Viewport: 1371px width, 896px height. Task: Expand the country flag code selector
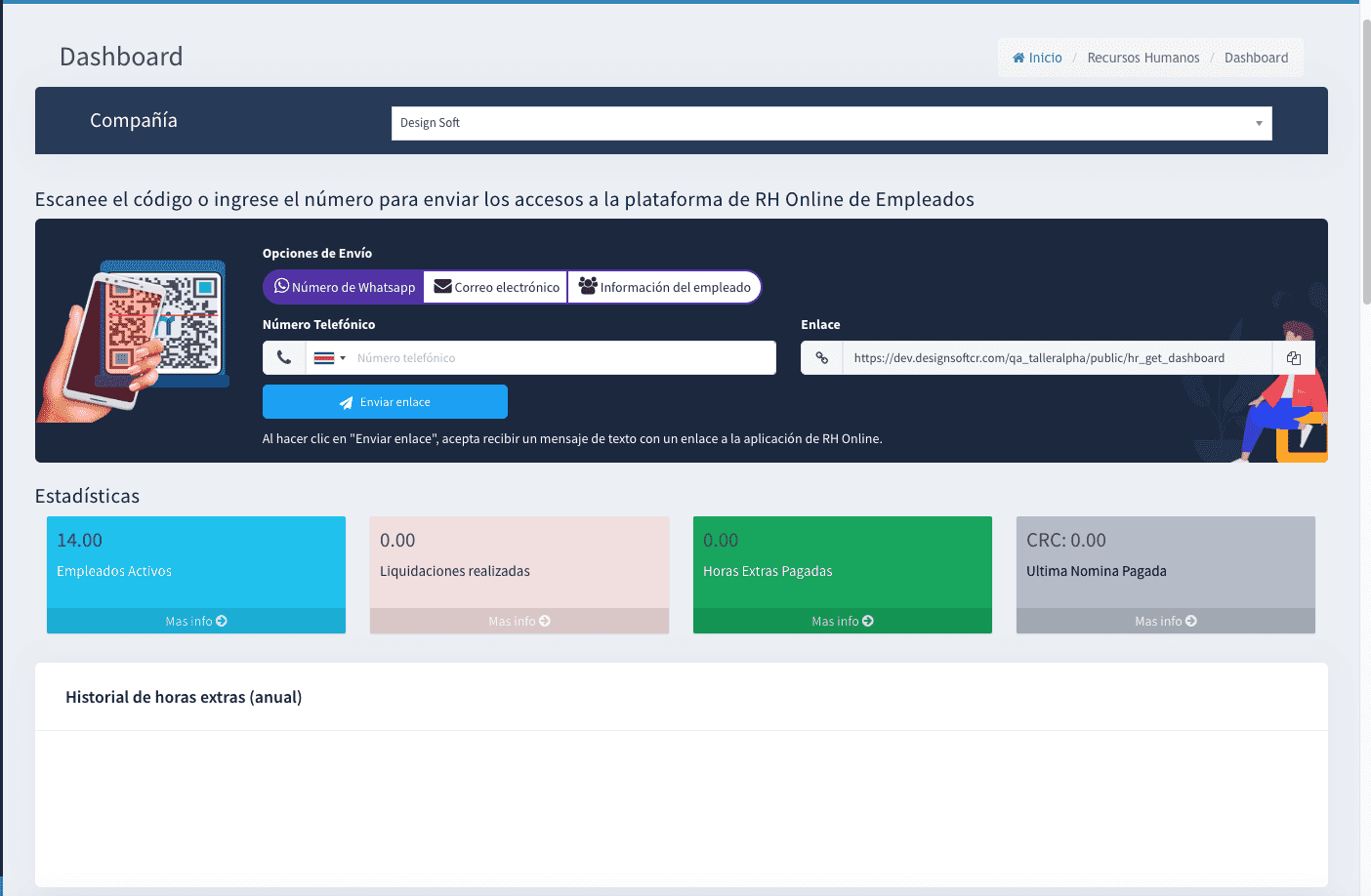(x=330, y=358)
